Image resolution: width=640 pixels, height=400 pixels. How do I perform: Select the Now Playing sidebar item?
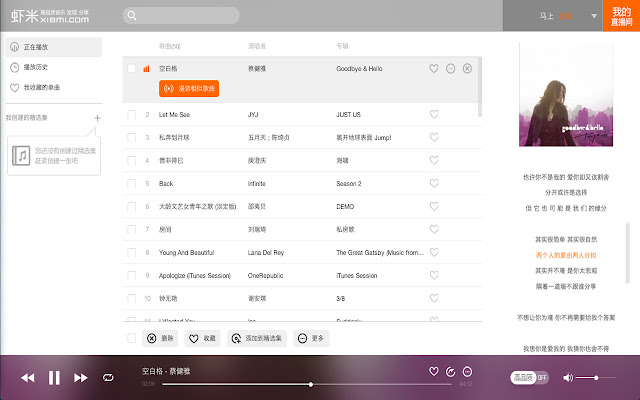pyautogui.click(x=54, y=47)
